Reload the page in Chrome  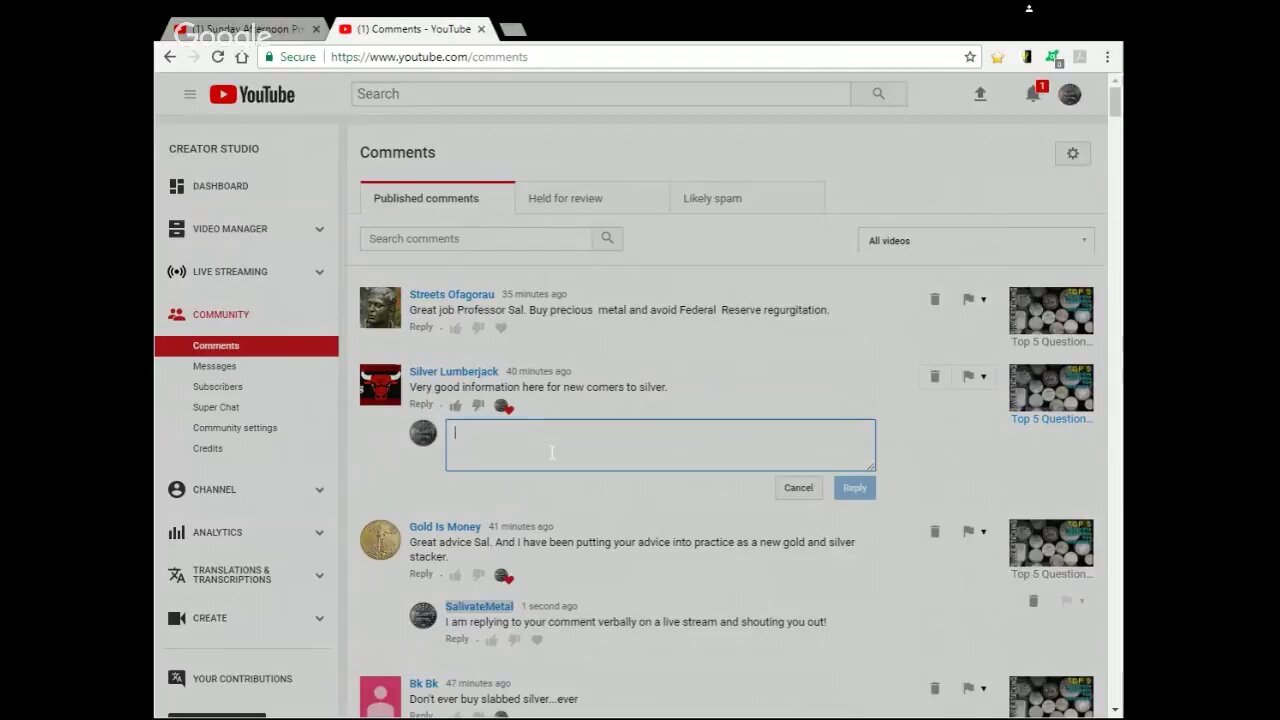tap(217, 57)
